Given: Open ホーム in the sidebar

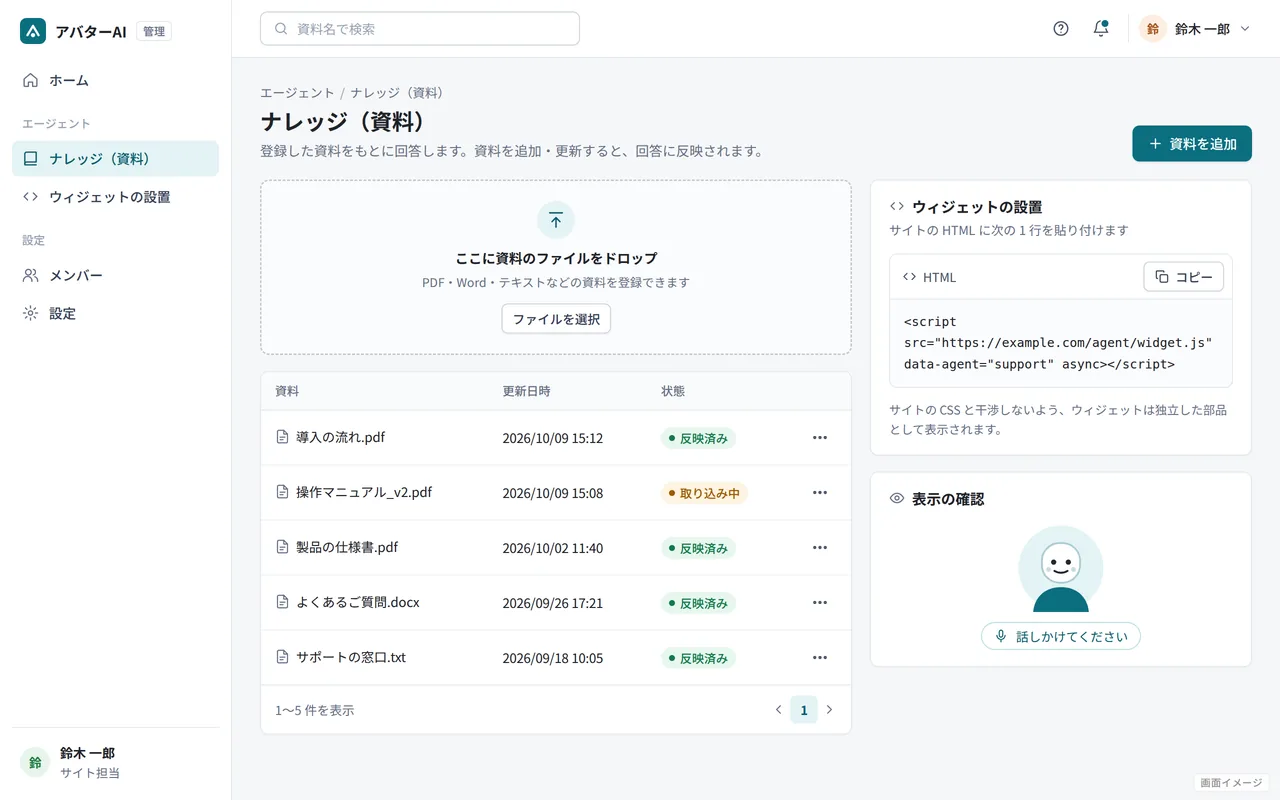Looking at the screenshot, I should [x=115, y=80].
